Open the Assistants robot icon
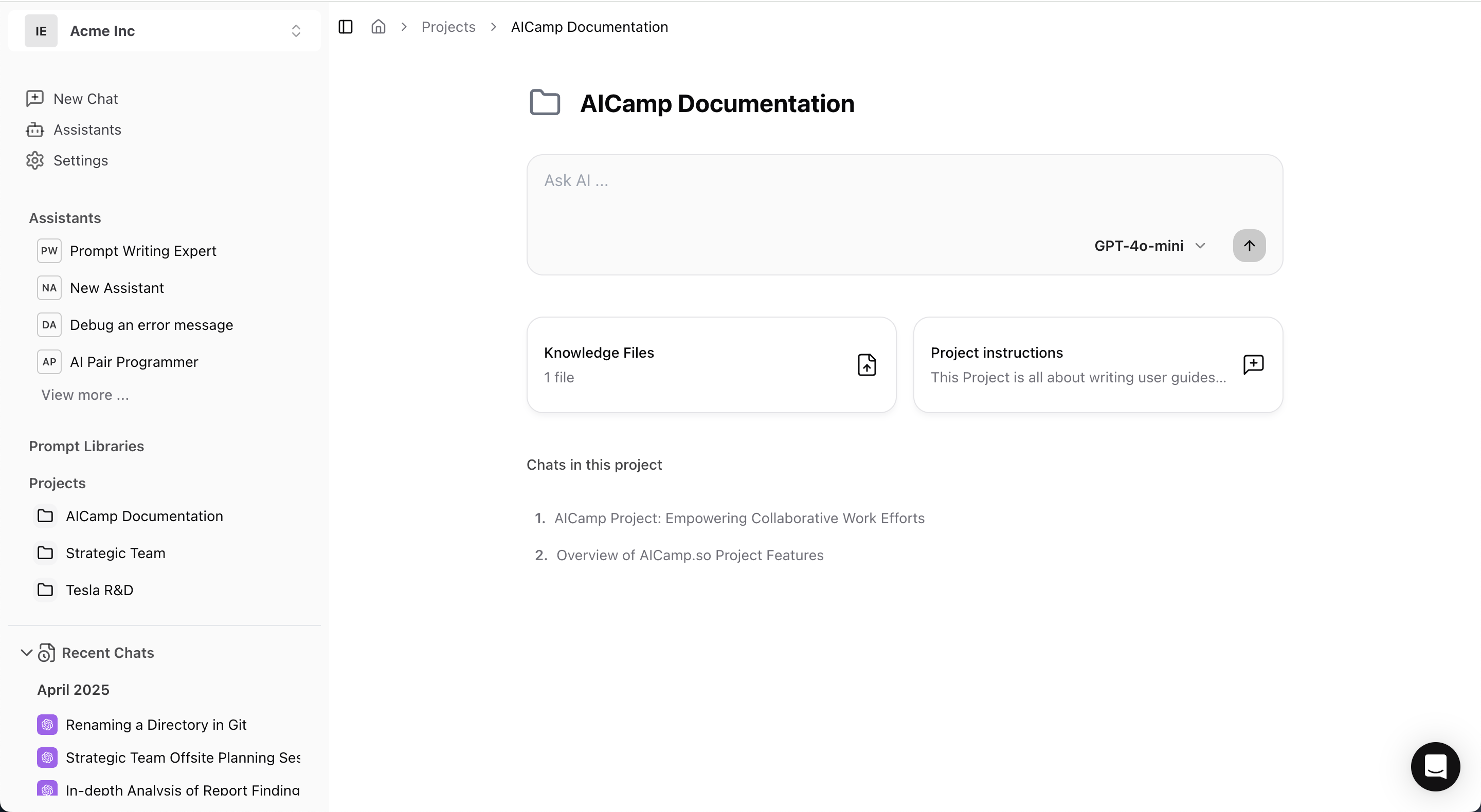The width and height of the screenshot is (1481, 812). tap(34, 130)
